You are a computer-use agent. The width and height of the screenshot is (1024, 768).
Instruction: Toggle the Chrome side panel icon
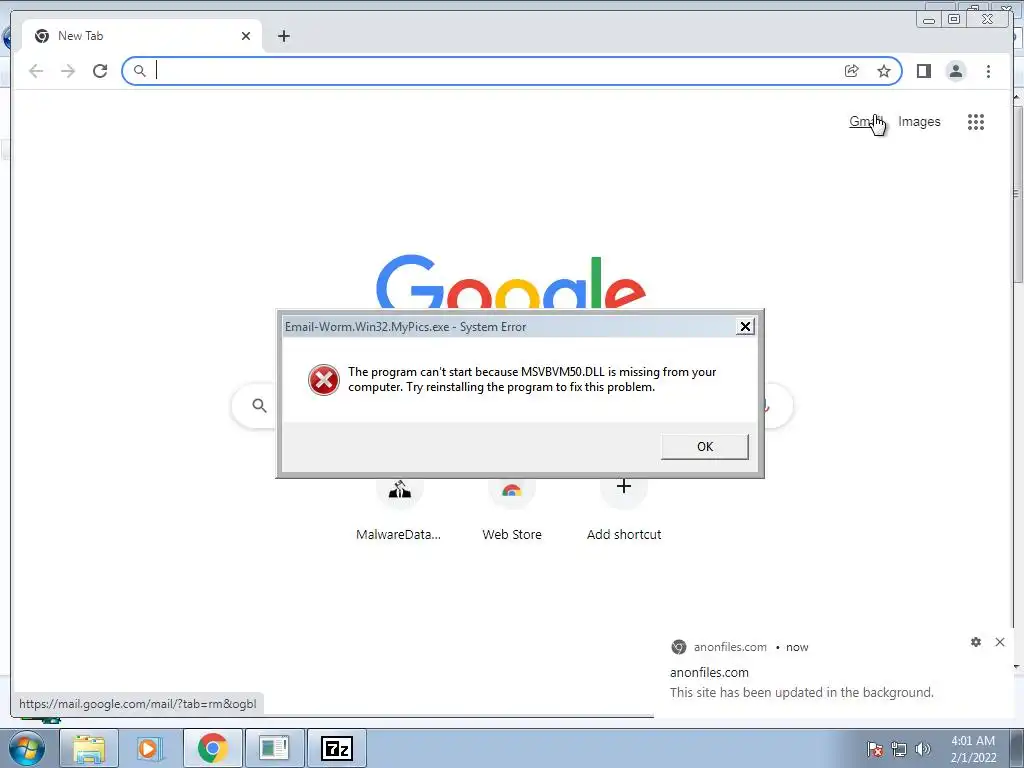(x=923, y=71)
